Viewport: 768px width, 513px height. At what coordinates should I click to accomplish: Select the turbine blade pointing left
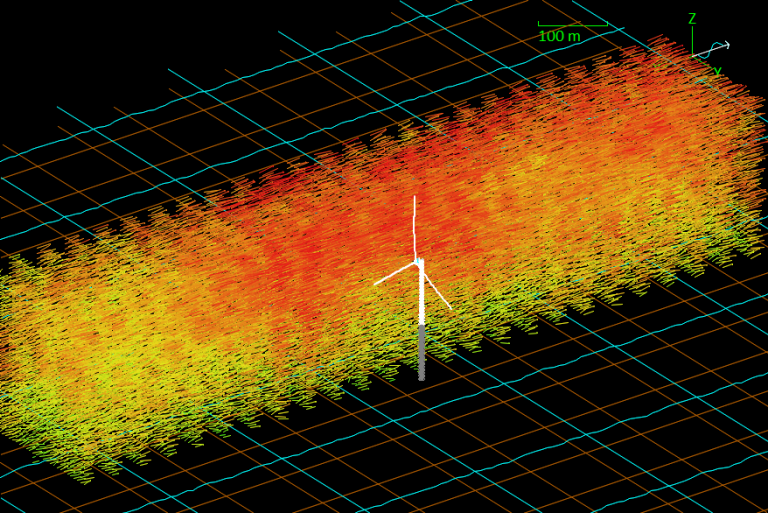[x=395, y=274]
